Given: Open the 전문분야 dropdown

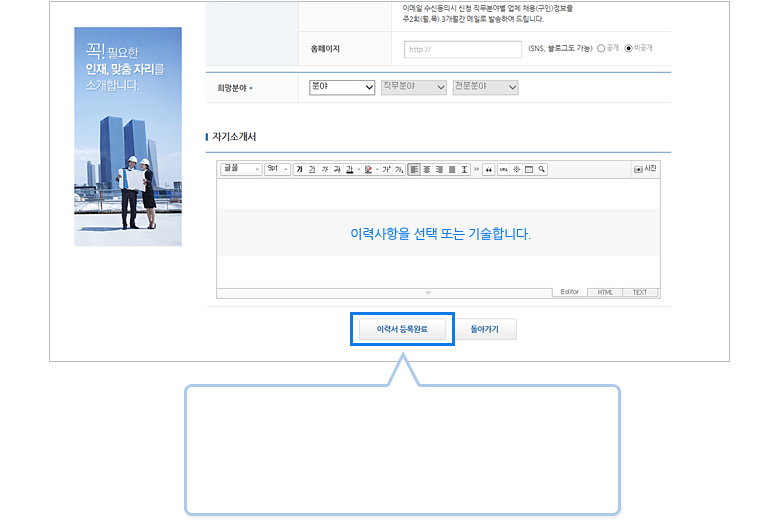Looking at the screenshot, I should [485, 88].
